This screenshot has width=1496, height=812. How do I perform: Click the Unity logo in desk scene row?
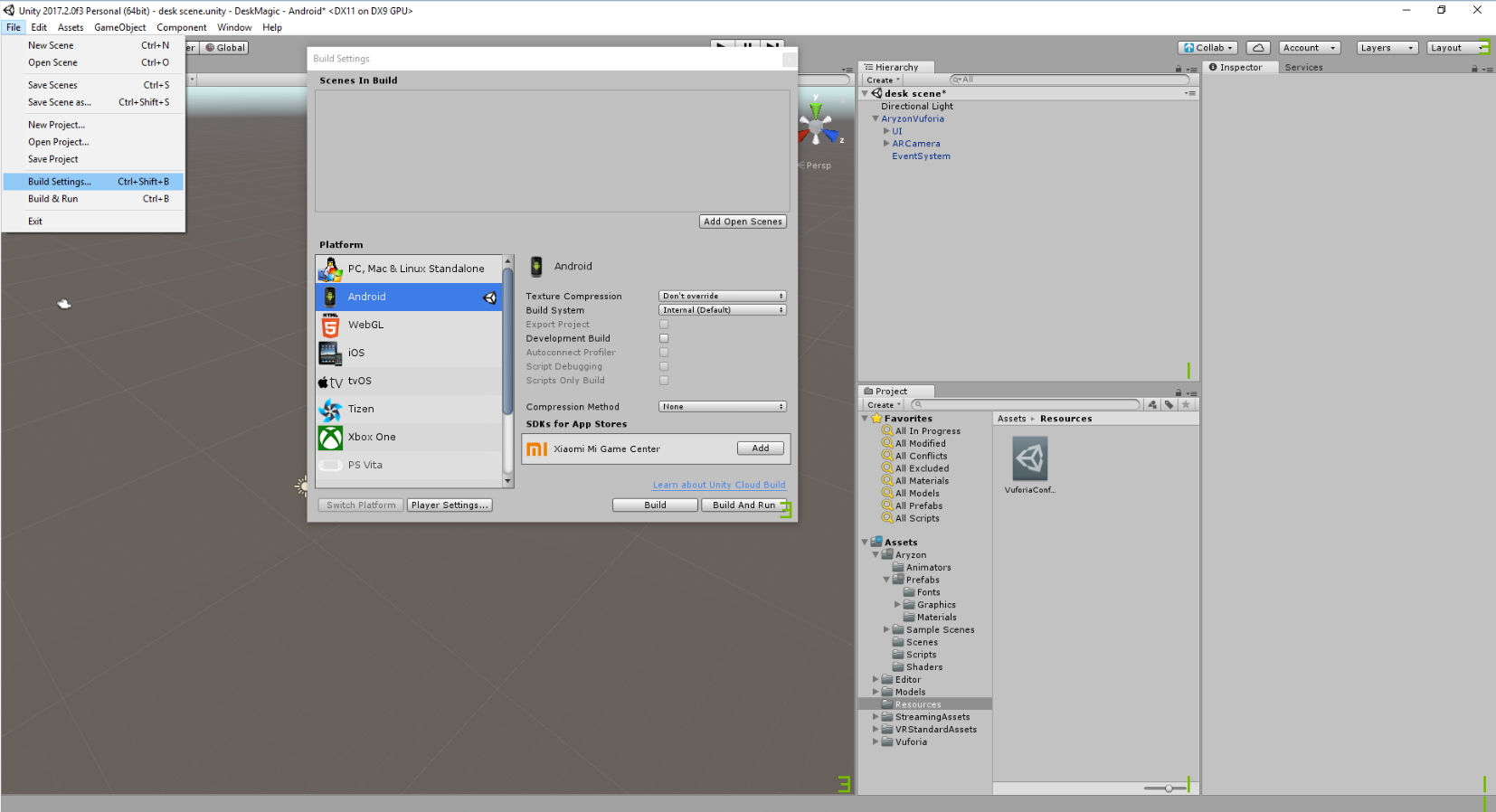tap(876, 93)
